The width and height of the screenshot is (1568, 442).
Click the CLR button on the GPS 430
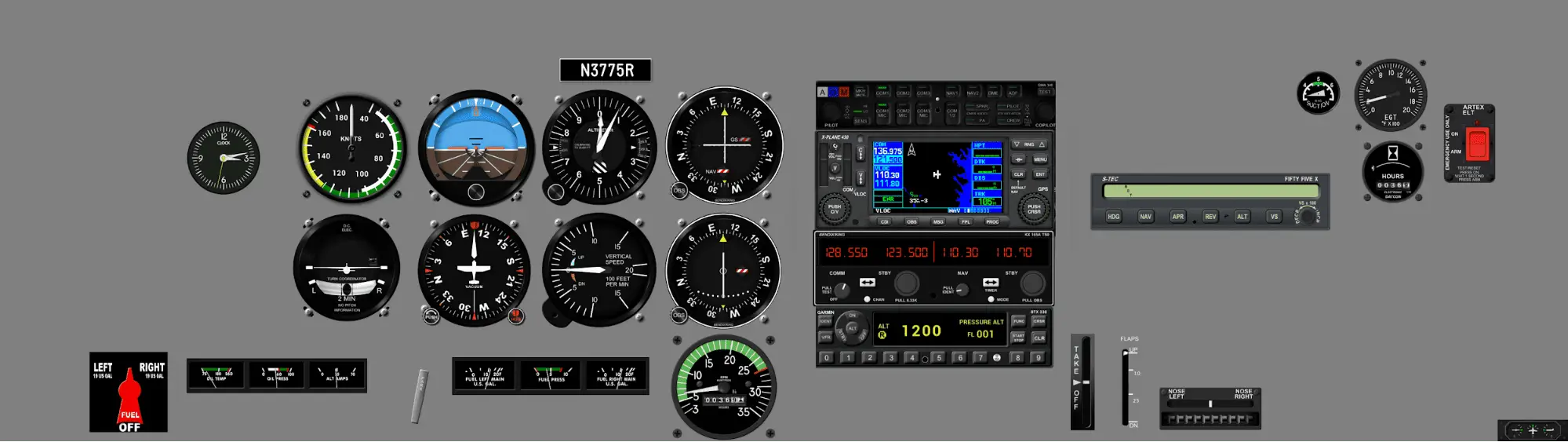click(x=1019, y=174)
